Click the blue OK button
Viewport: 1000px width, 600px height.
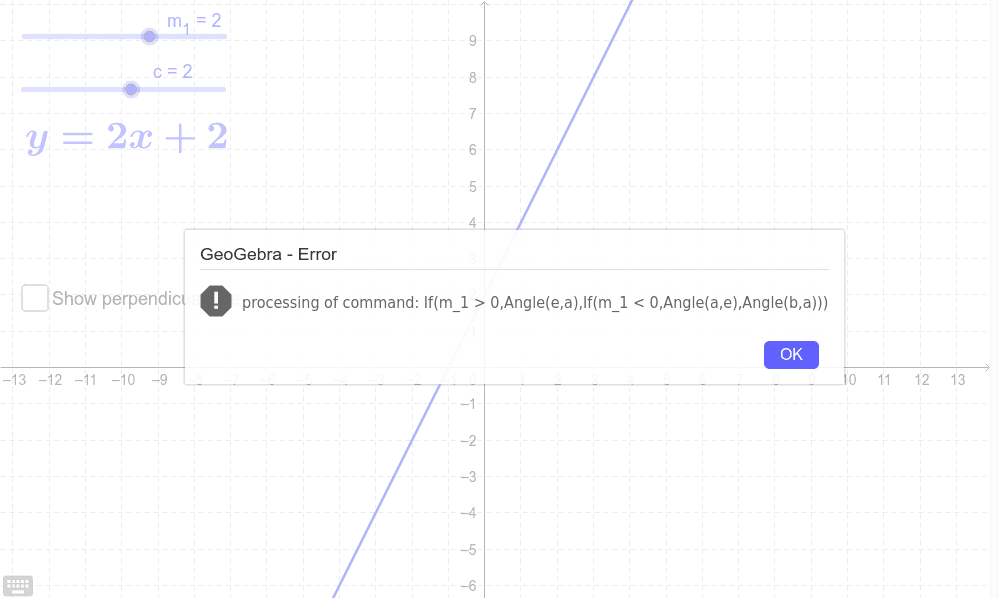790,354
